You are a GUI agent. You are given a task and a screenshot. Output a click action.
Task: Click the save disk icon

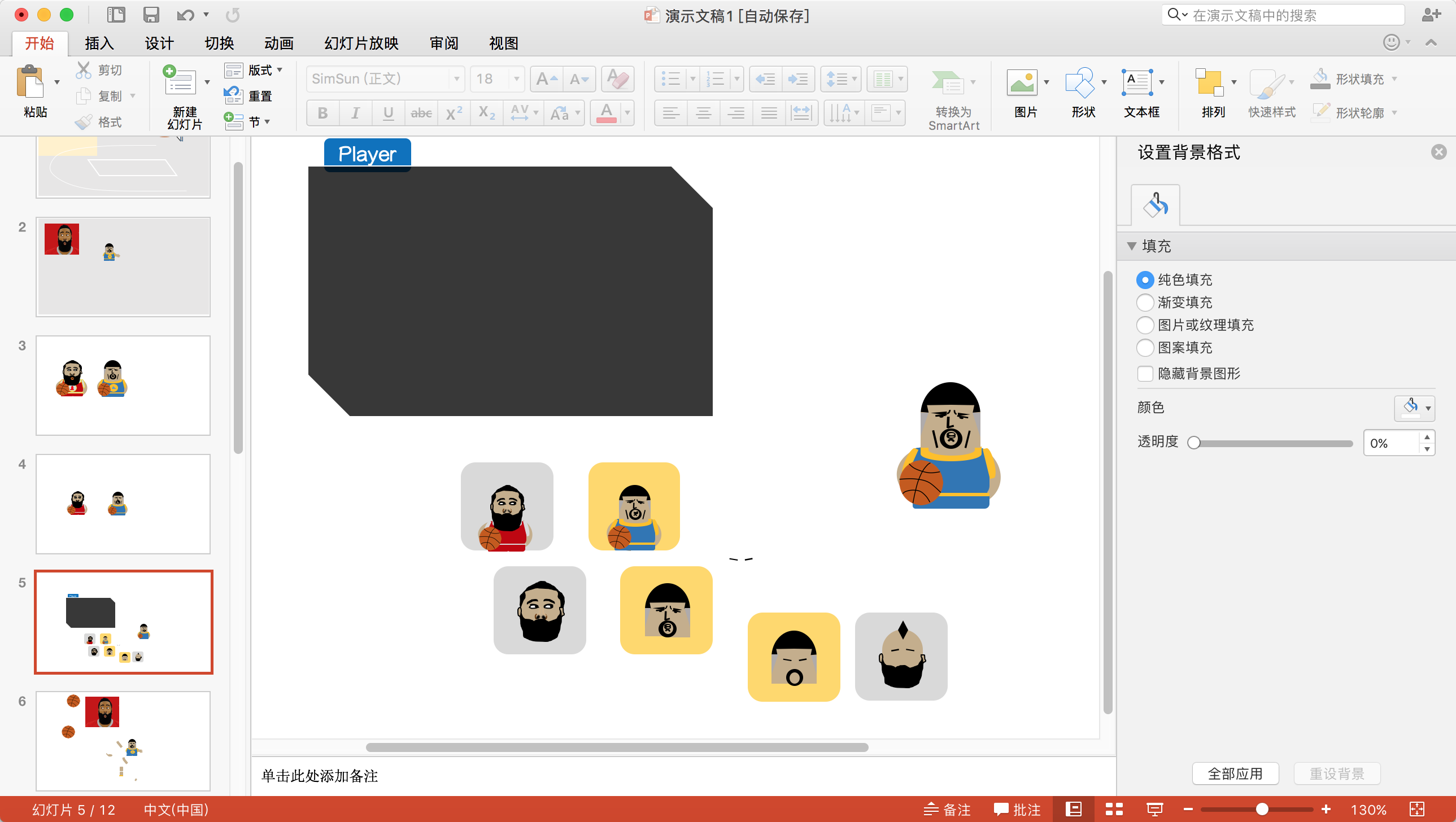coord(151,15)
